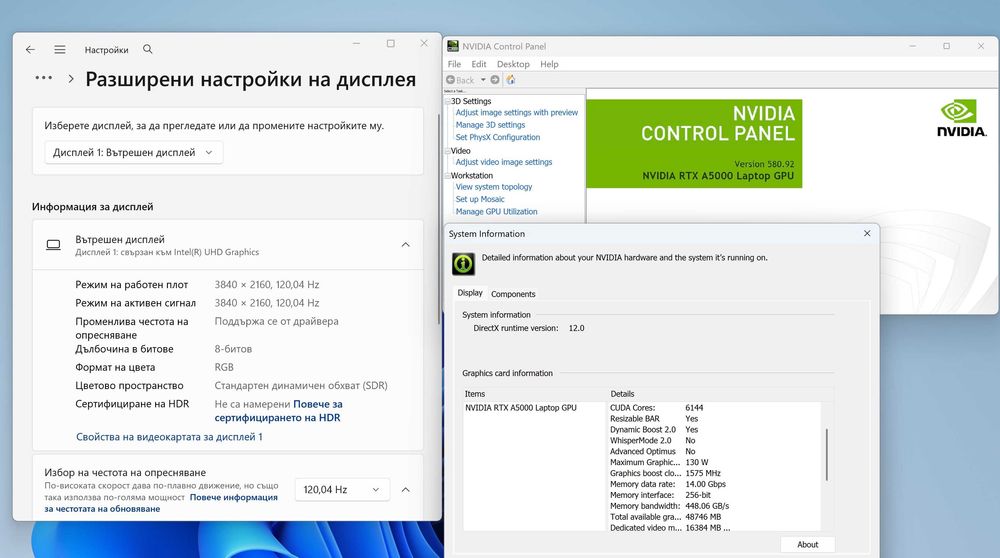Switch to the Display tab
The height and width of the screenshot is (558, 1000).
click(x=470, y=293)
